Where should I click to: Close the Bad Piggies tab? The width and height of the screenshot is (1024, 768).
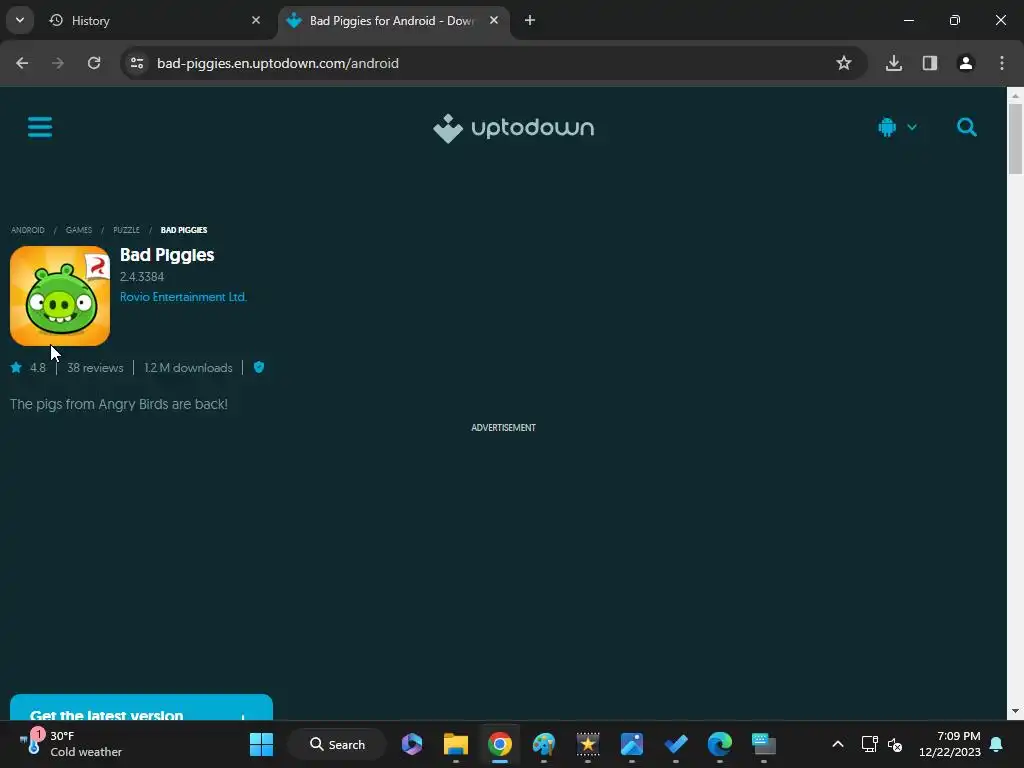click(494, 20)
